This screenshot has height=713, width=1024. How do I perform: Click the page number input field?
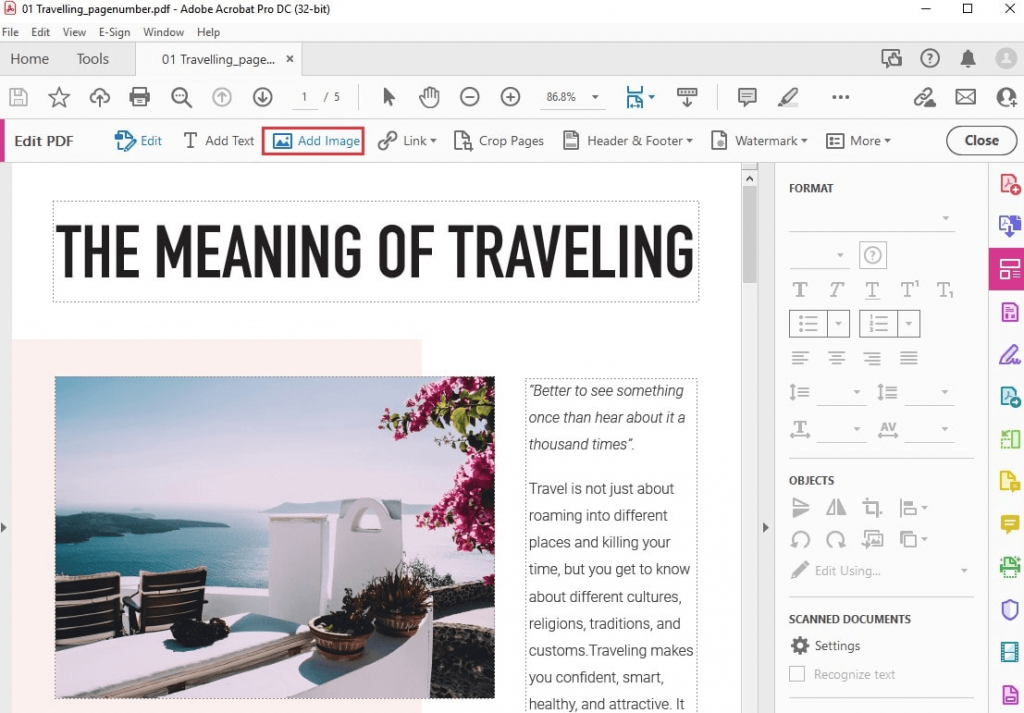304,97
